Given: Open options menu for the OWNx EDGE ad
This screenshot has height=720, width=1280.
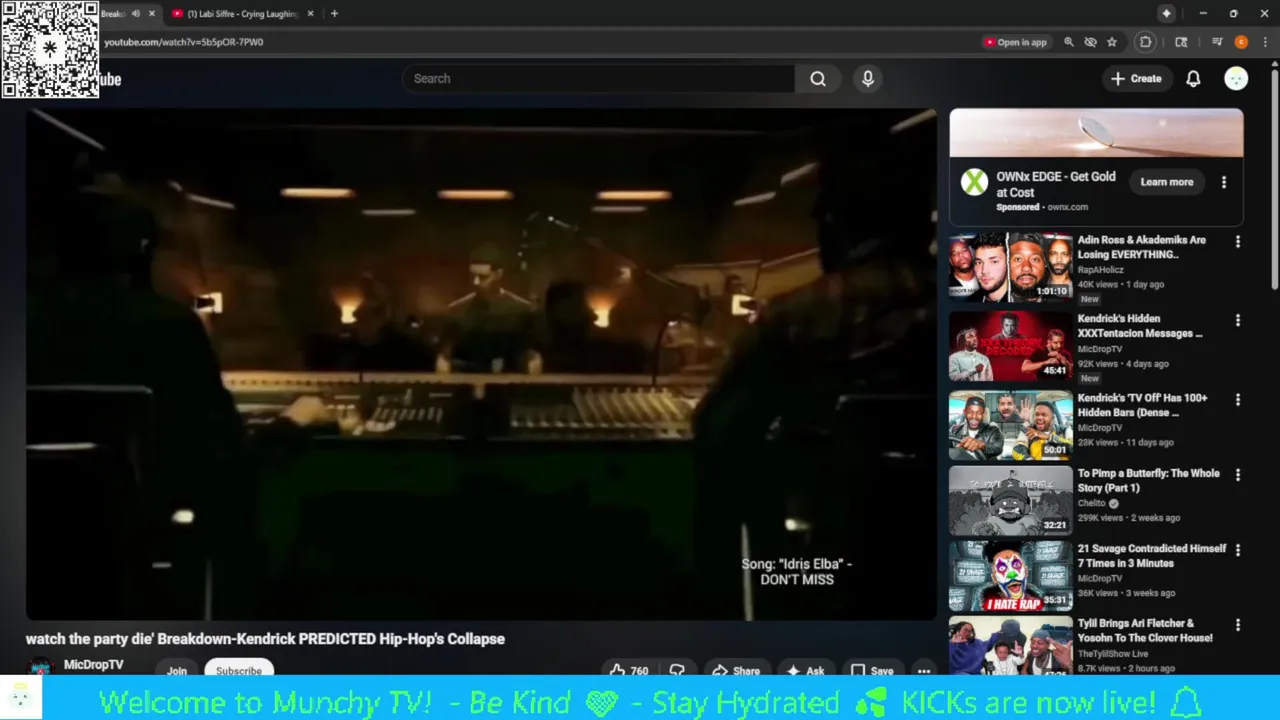Looking at the screenshot, I should [x=1224, y=182].
